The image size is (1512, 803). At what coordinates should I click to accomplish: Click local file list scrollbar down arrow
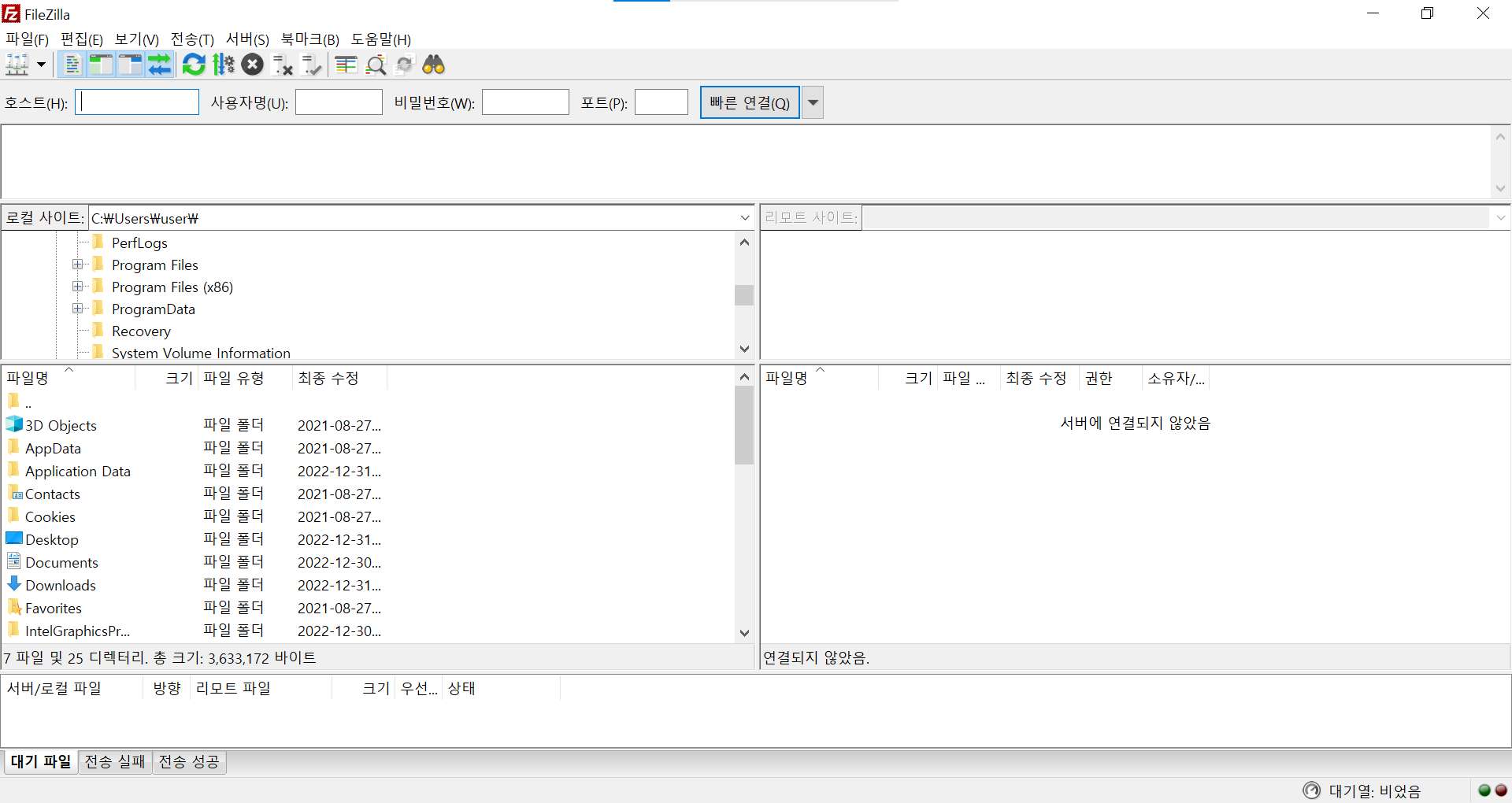744,633
